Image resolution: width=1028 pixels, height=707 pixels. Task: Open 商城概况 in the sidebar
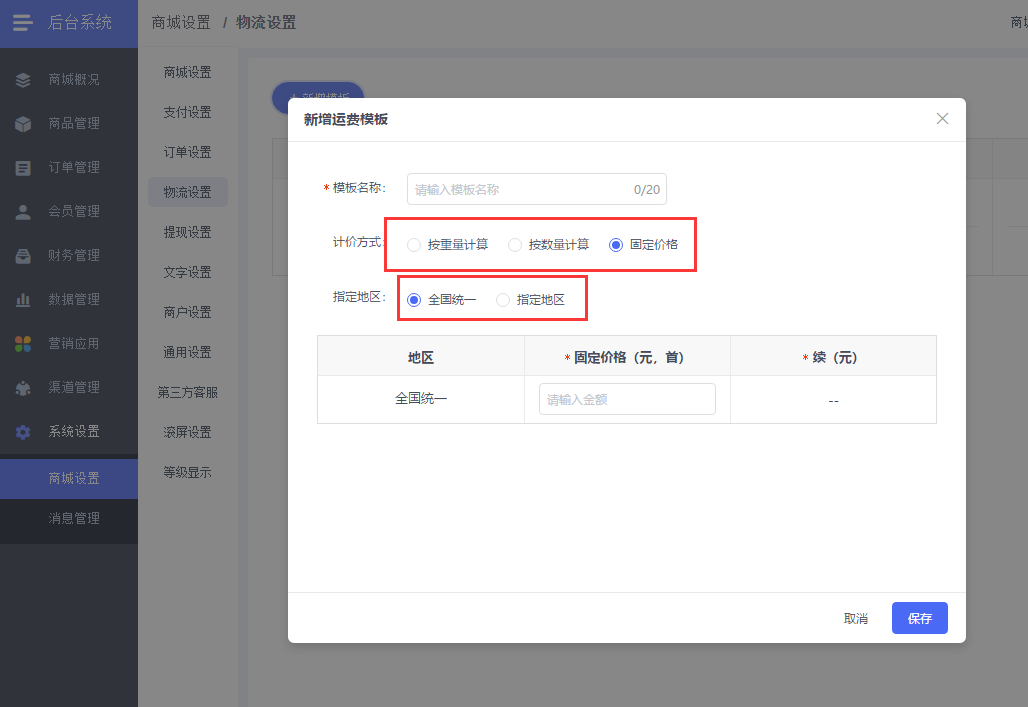(x=69, y=79)
